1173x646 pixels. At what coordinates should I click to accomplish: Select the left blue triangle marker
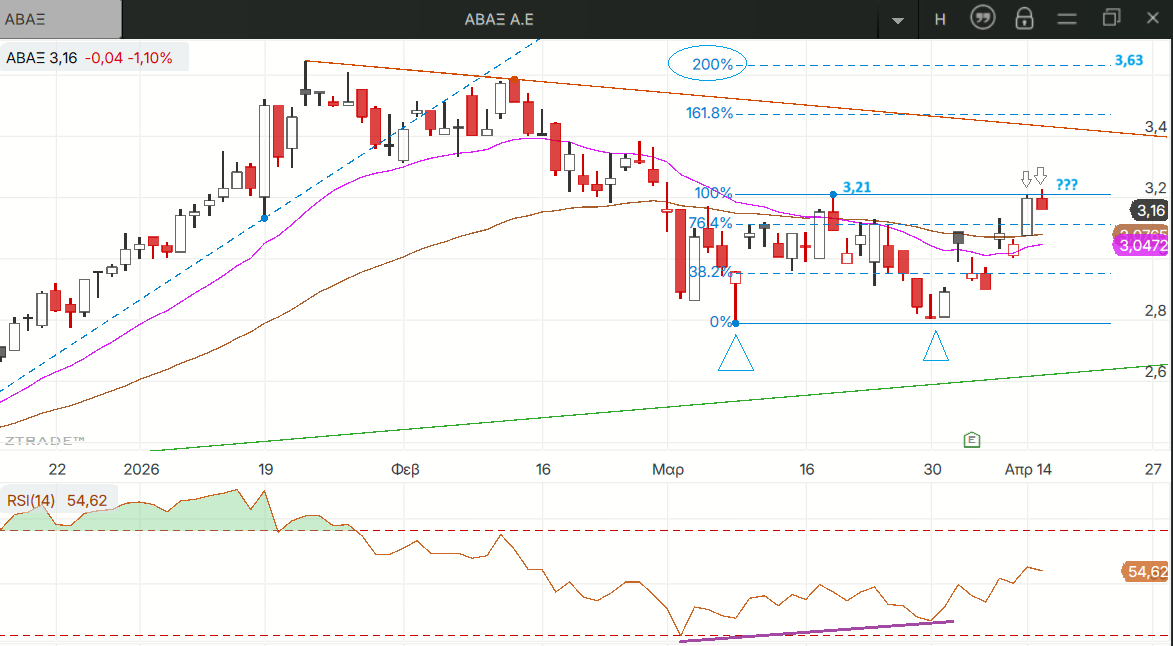pyautogui.click(x=736, y=354)
